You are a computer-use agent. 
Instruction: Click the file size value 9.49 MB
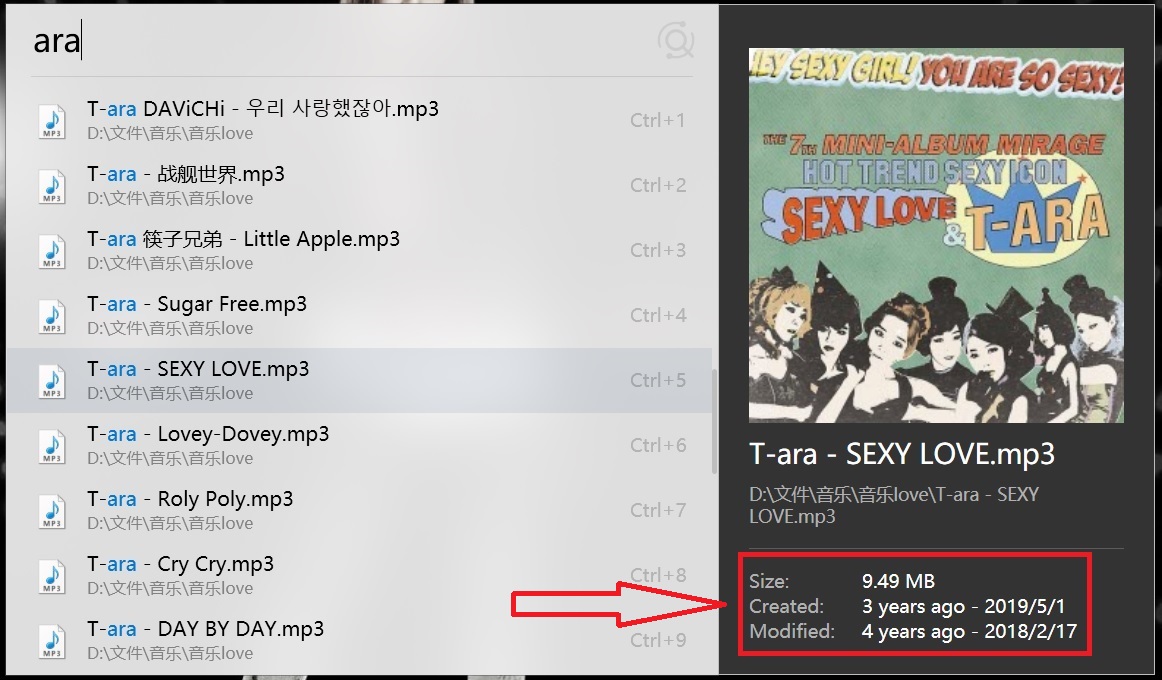coord(898,581)
